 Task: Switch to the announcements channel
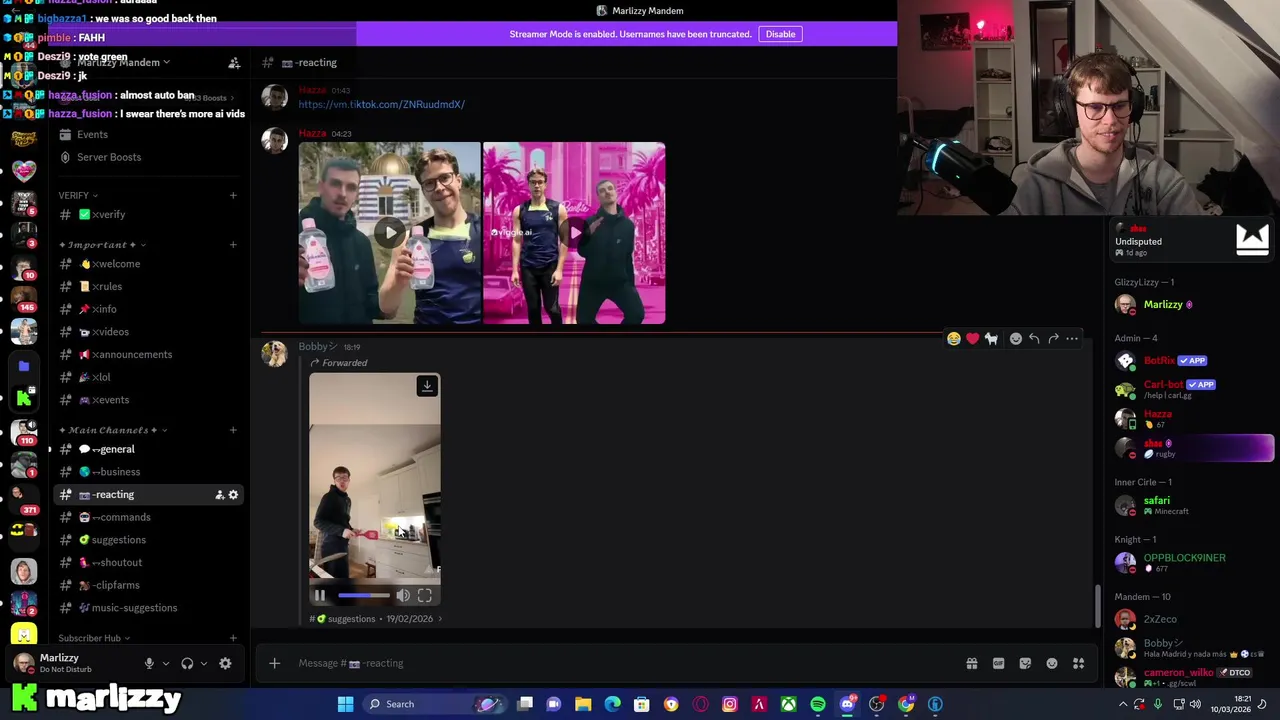pos(148,354)
